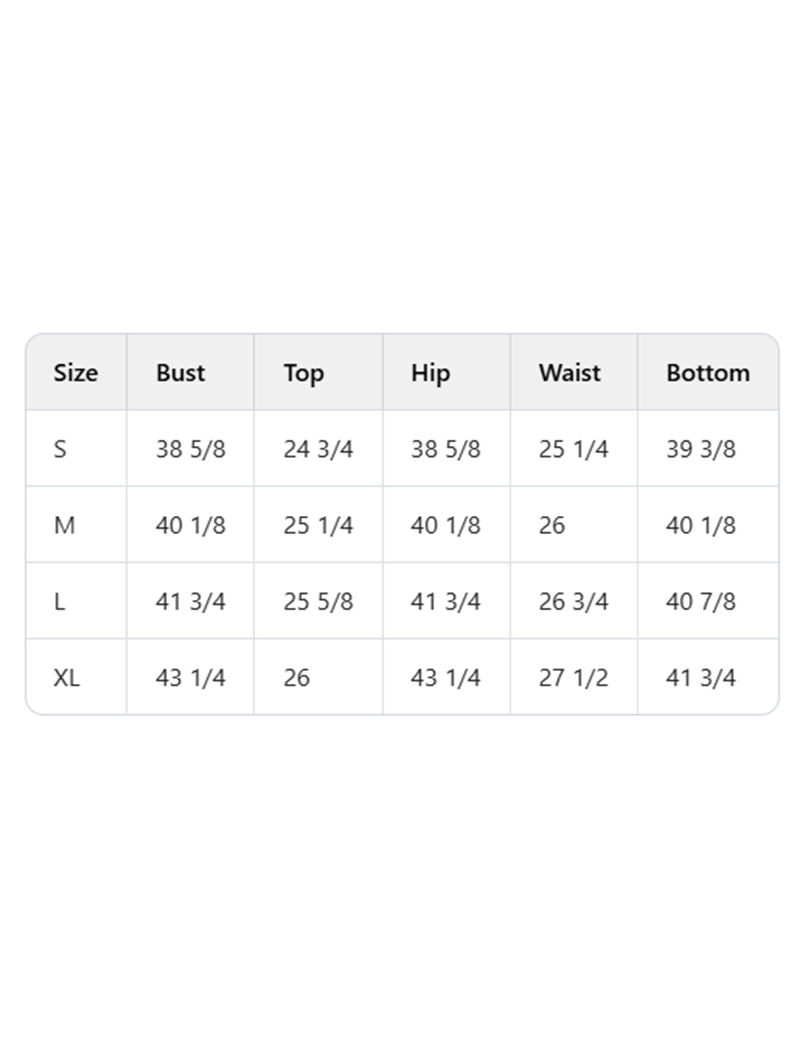The image size is (800, 1050).
Task: Click the Bust value for size S
Action: 190,449
